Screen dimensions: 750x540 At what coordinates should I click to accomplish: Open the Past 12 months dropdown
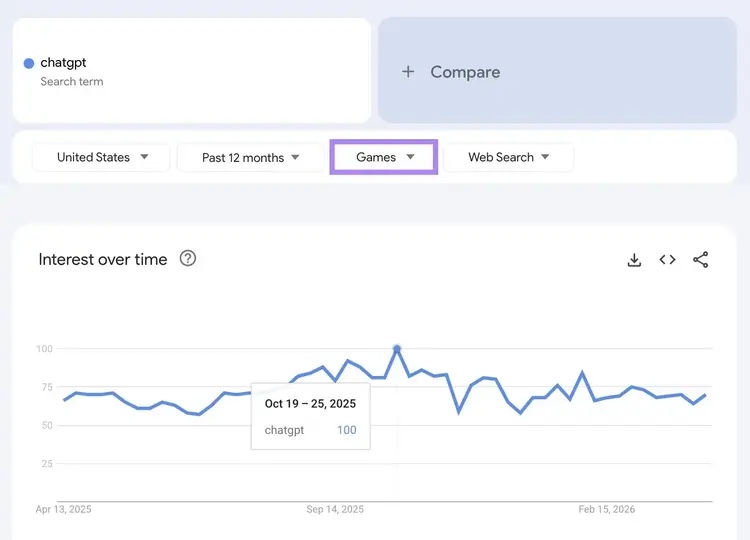[x=250, y=157]
